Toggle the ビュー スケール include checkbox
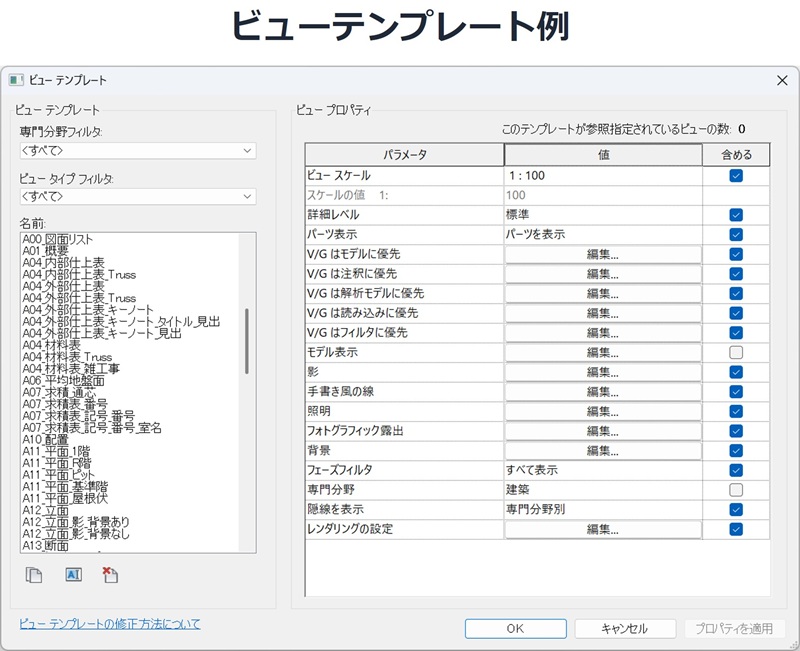This screenshot has height=651, width=800. point(736,176)
